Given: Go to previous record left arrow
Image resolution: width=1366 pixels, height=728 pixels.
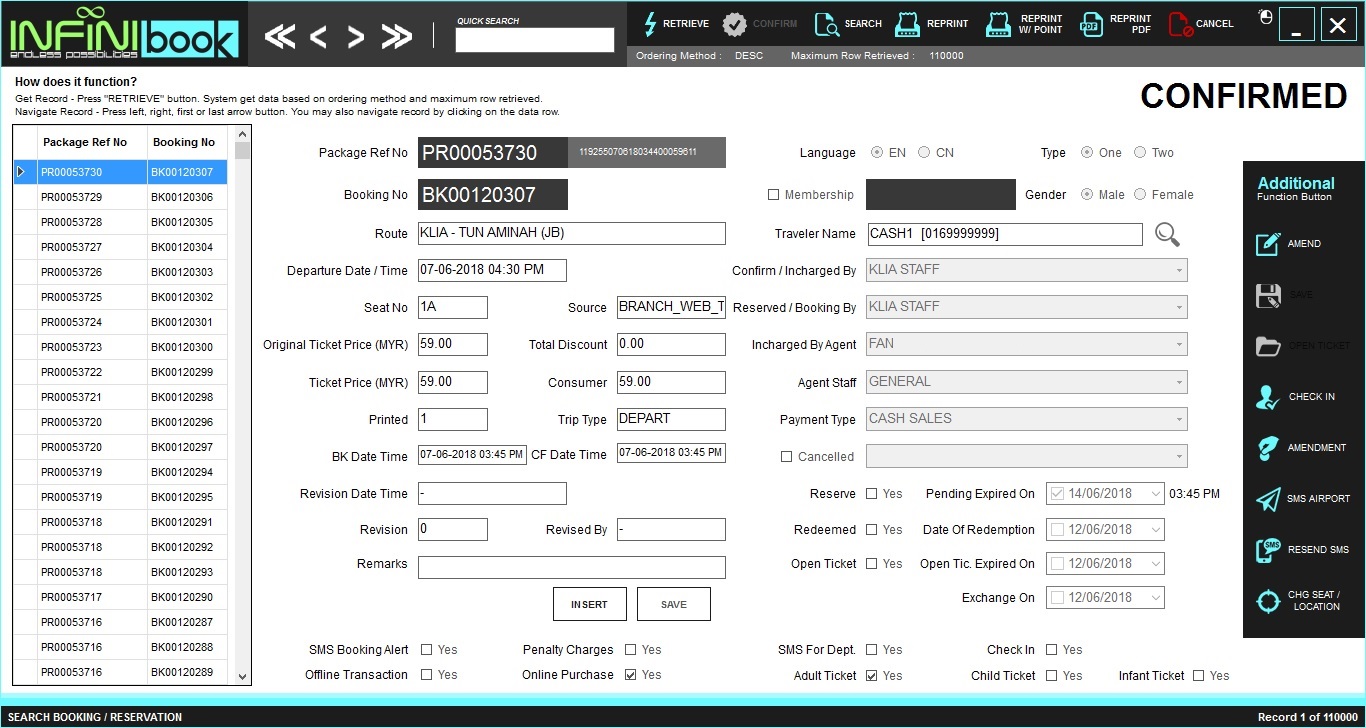Looking at the screenshot, I should point(318,38).
